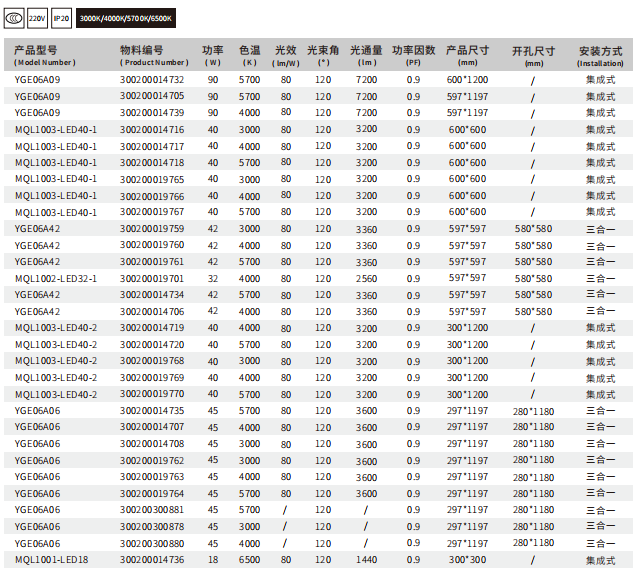Viewport: 639px width, 572px height.
Task: Select product number 300200014732
Action: point(152,79)
